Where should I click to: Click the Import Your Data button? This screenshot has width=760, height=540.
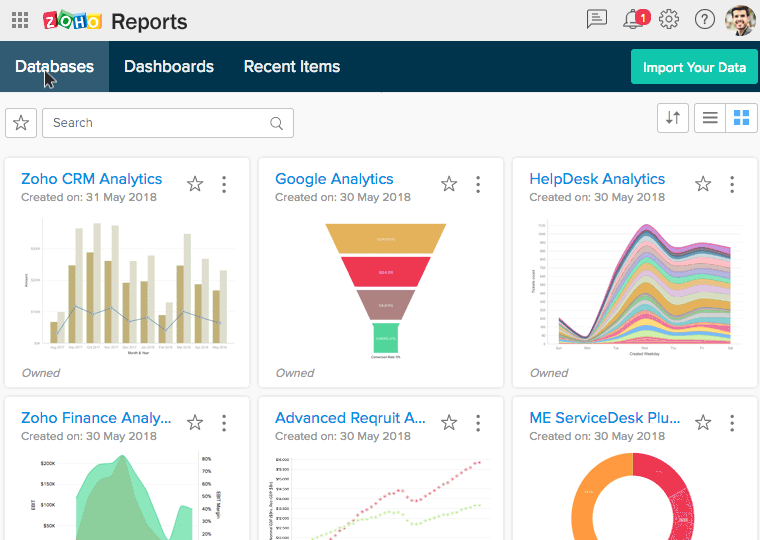694,67
